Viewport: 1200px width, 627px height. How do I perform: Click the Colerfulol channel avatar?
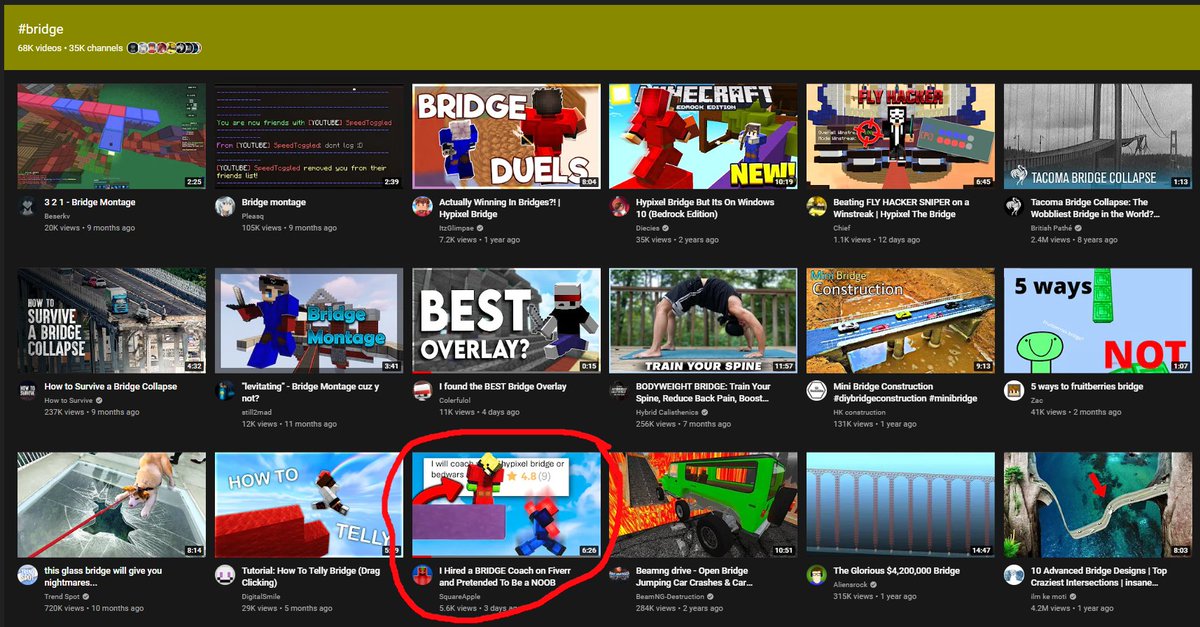(424, 389)
